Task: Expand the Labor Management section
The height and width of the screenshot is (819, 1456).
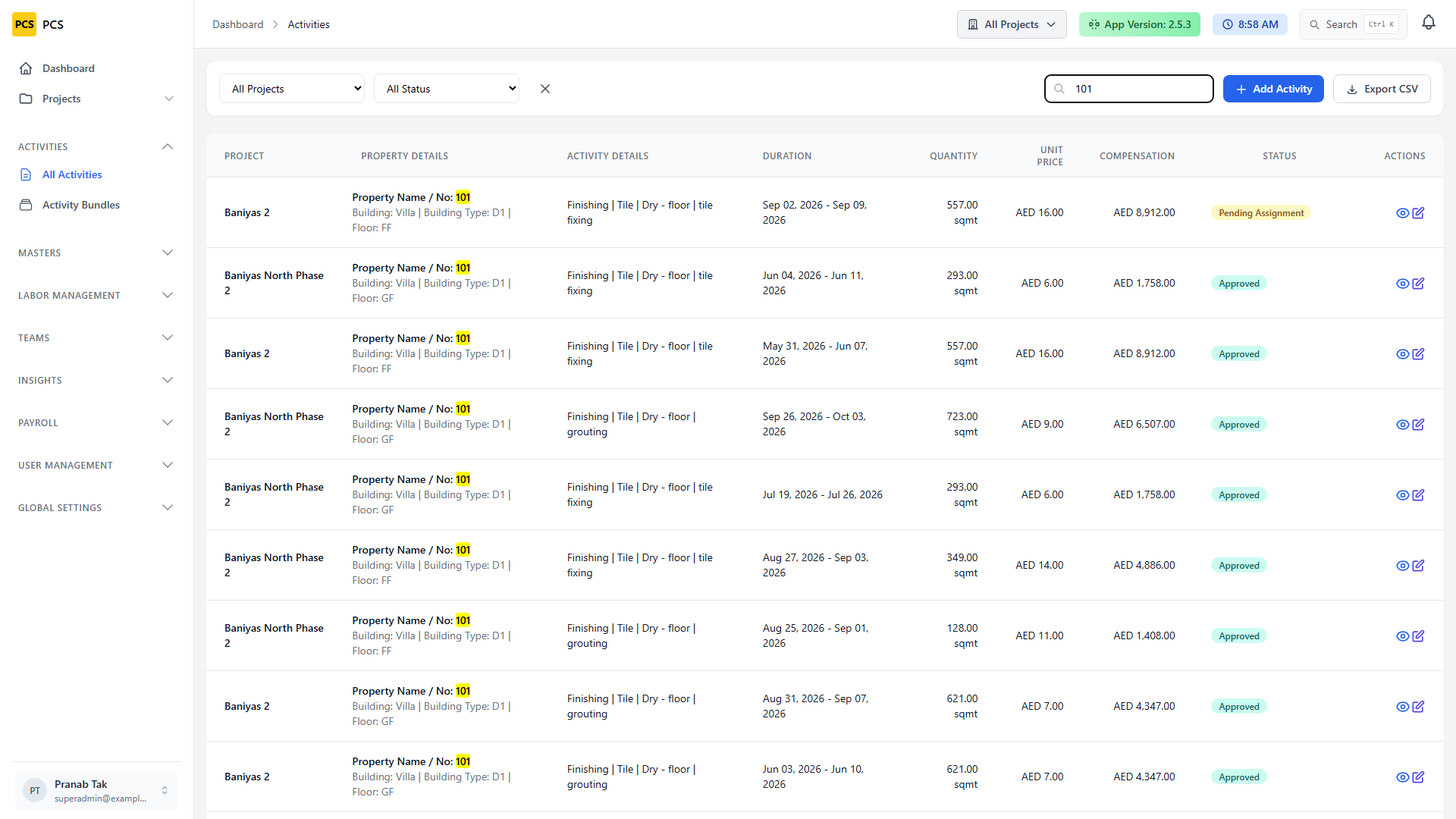Action: 96,295
